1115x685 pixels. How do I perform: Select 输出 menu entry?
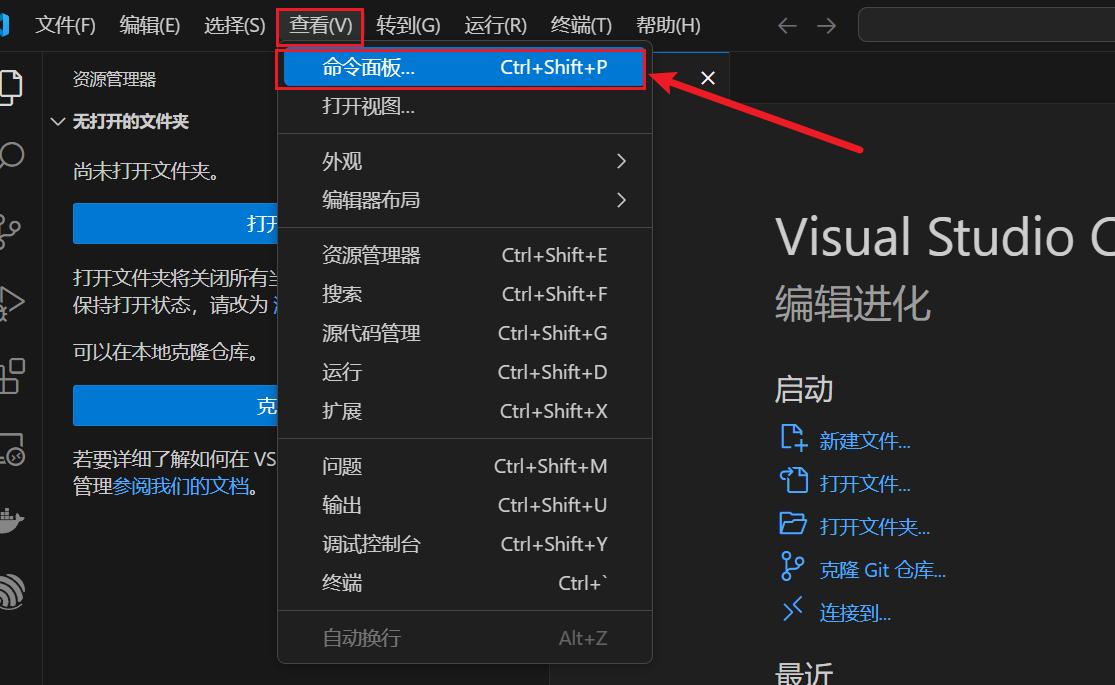(x=464, y=506)
